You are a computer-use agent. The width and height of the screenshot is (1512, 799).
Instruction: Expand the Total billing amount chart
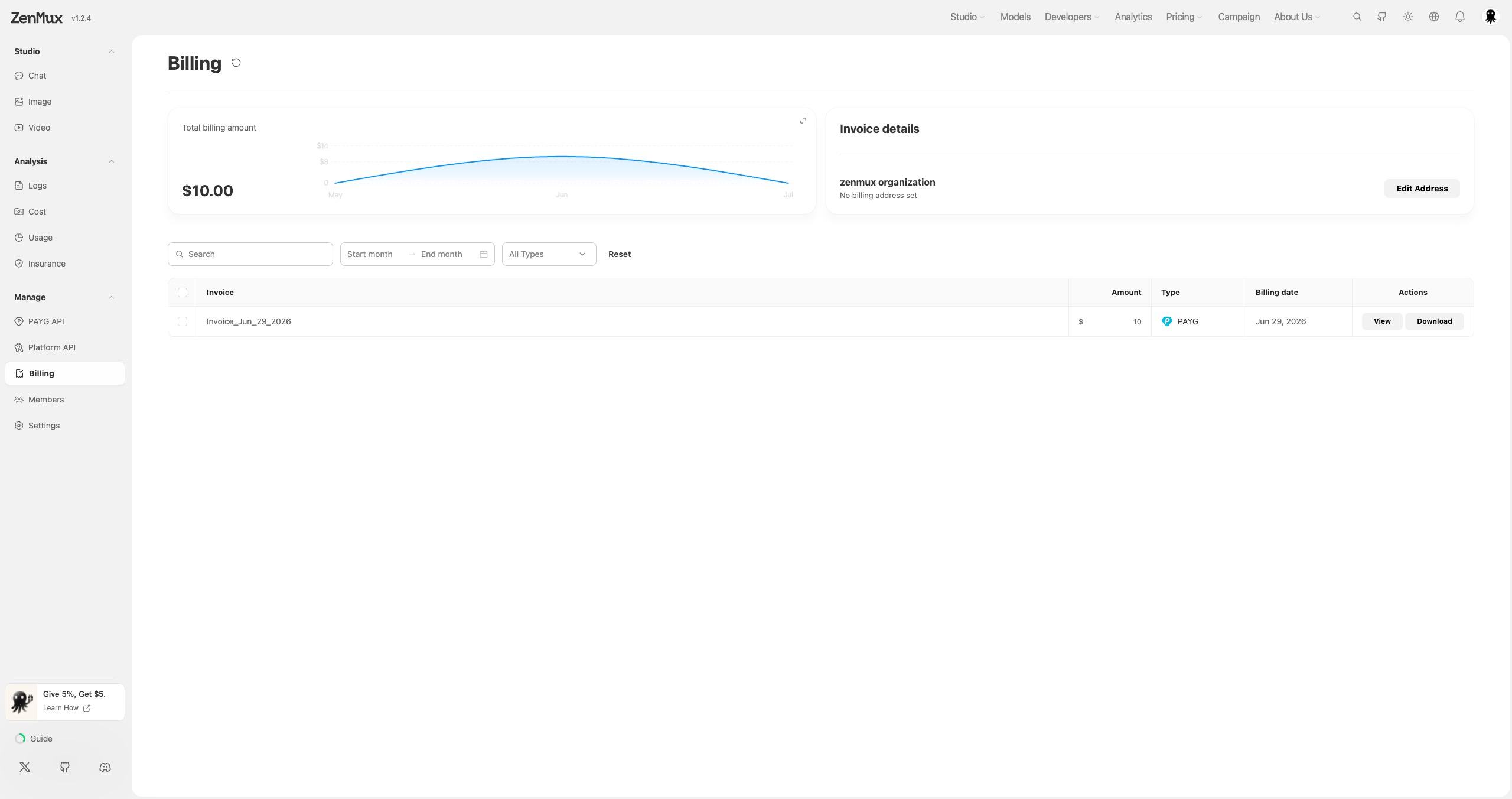click(x=803, y=121)
